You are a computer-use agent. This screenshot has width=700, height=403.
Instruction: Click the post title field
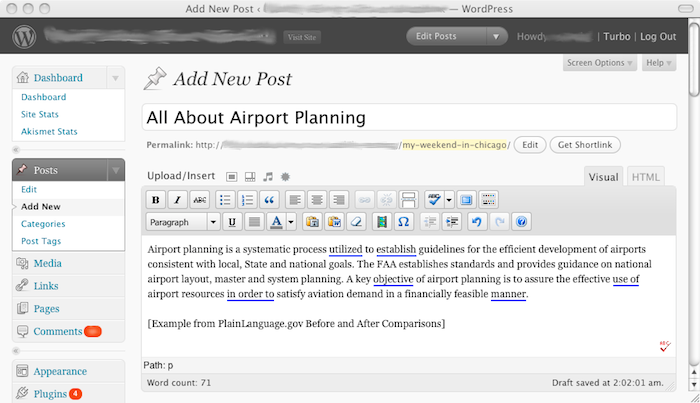point(409,117)
